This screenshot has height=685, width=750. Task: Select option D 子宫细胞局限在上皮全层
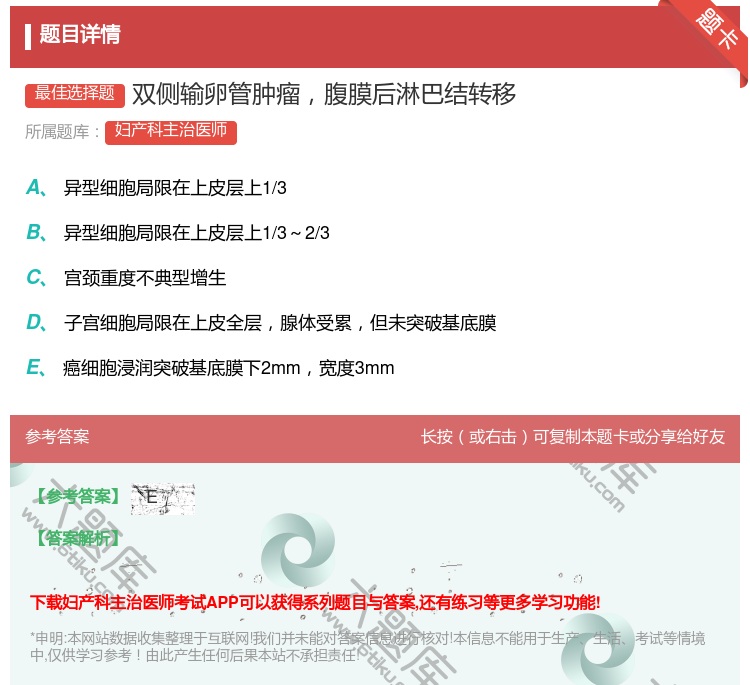point(280,323)
